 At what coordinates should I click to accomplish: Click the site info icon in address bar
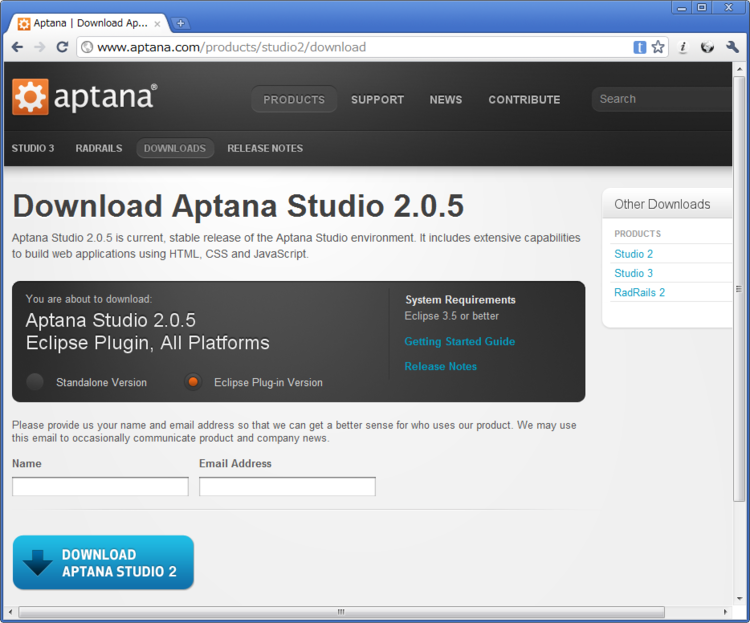[x=87, y=47]
